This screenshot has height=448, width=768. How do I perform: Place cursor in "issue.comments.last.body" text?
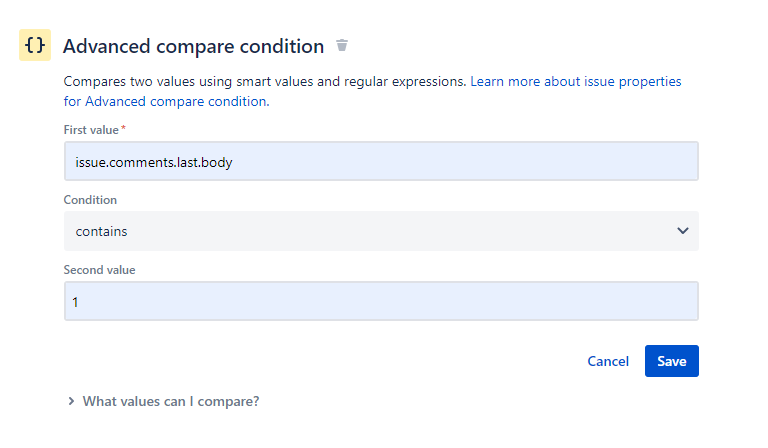pyautogui.click(x=154, y=161)
